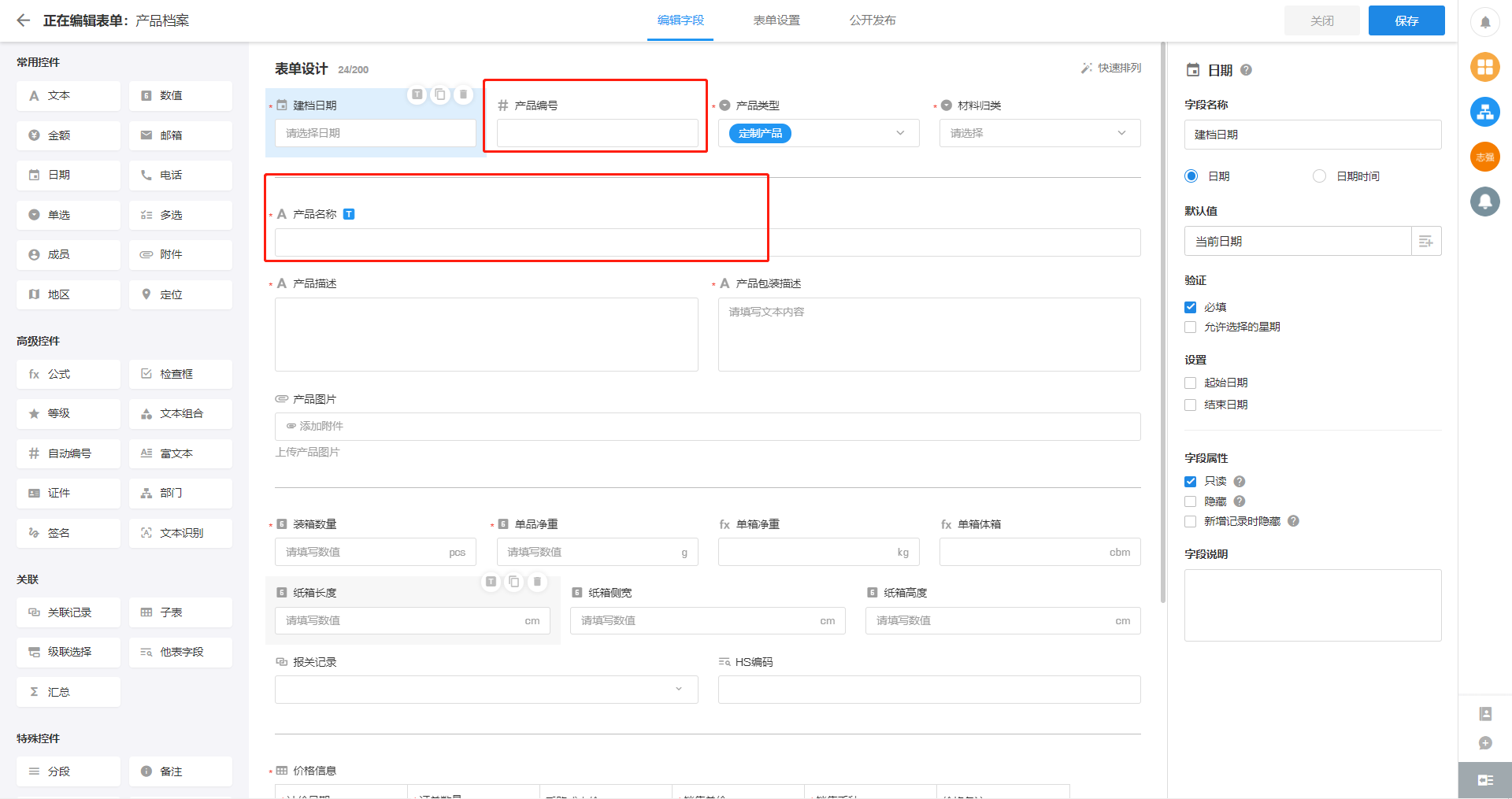Add a 备注 remark control
Screen dimensions: 1512x799
click(x=180, y=772)
